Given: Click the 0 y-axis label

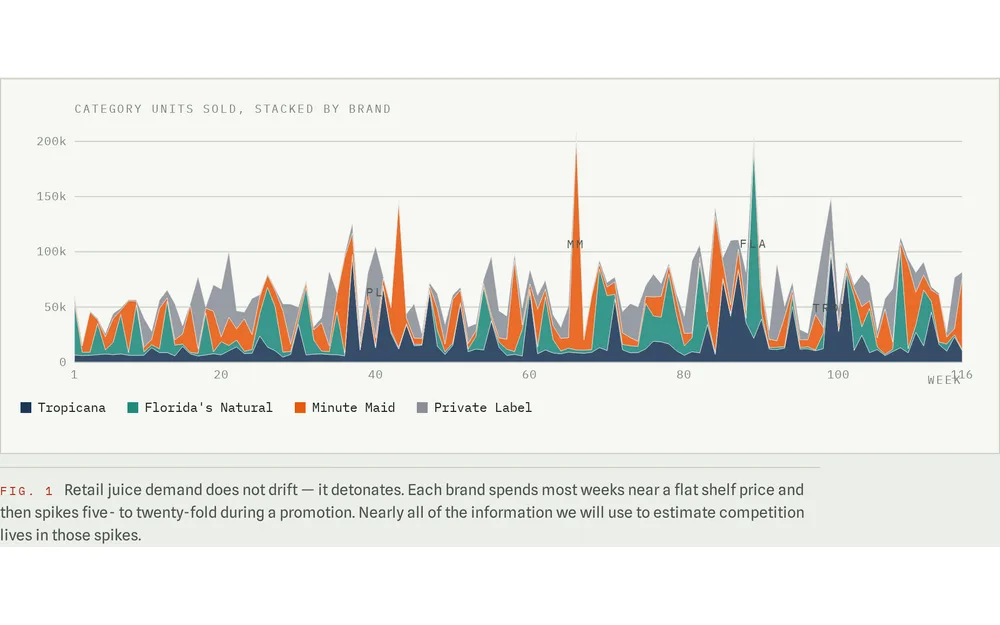Looking at the screenshot, I should [62, 362].
